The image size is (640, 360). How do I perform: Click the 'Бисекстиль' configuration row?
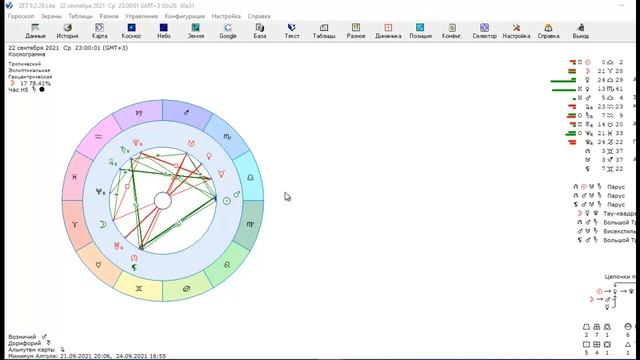click(x=608, y=231)
